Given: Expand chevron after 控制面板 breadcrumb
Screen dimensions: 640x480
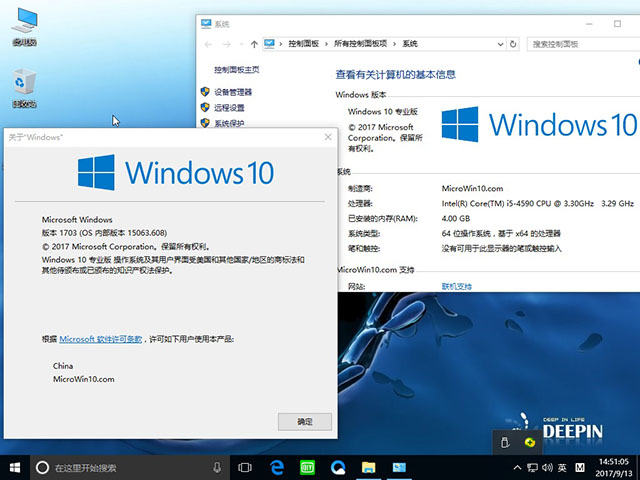Looking at the screenshot, I should (326, 44).
